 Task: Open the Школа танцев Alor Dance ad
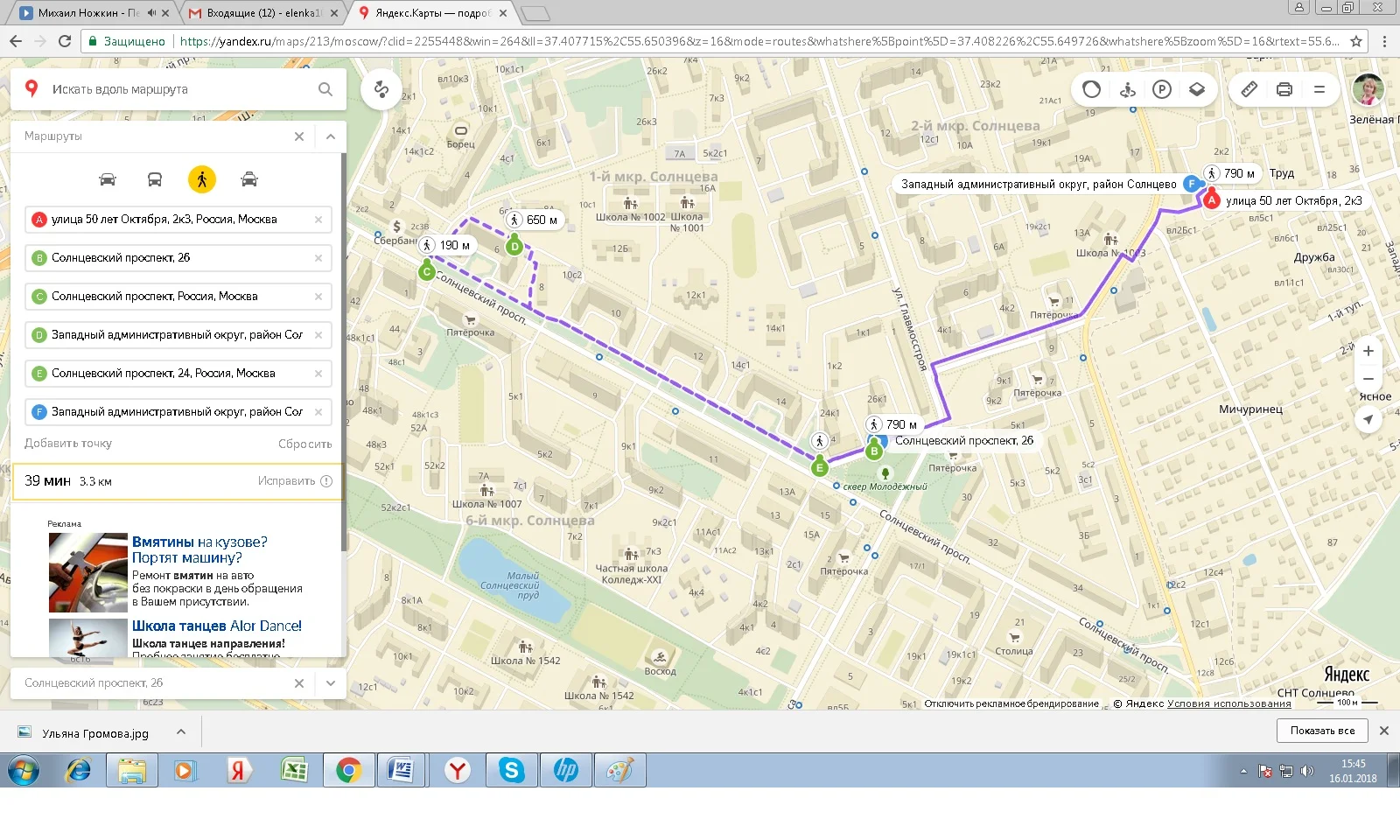coord(217,626)
